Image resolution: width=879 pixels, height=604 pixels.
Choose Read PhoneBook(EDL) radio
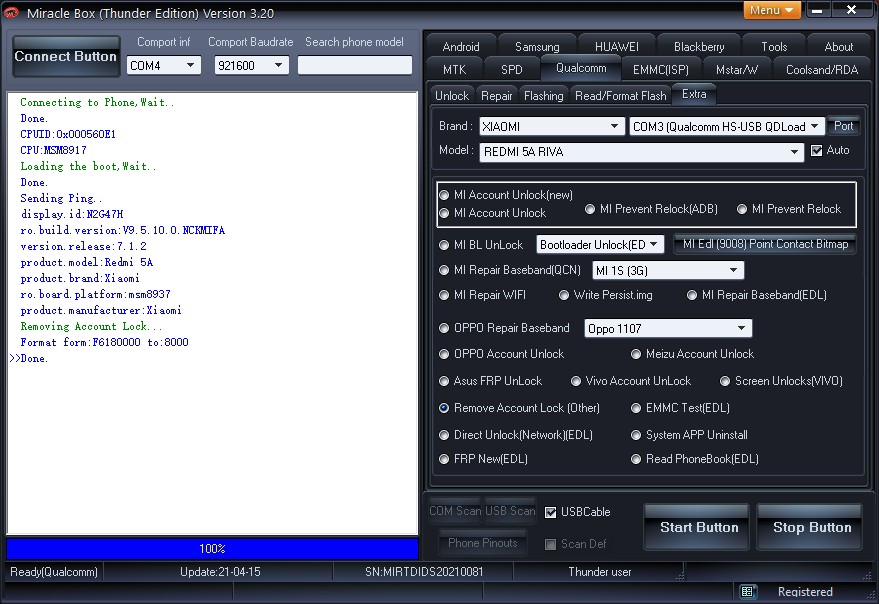click(636, 459)
